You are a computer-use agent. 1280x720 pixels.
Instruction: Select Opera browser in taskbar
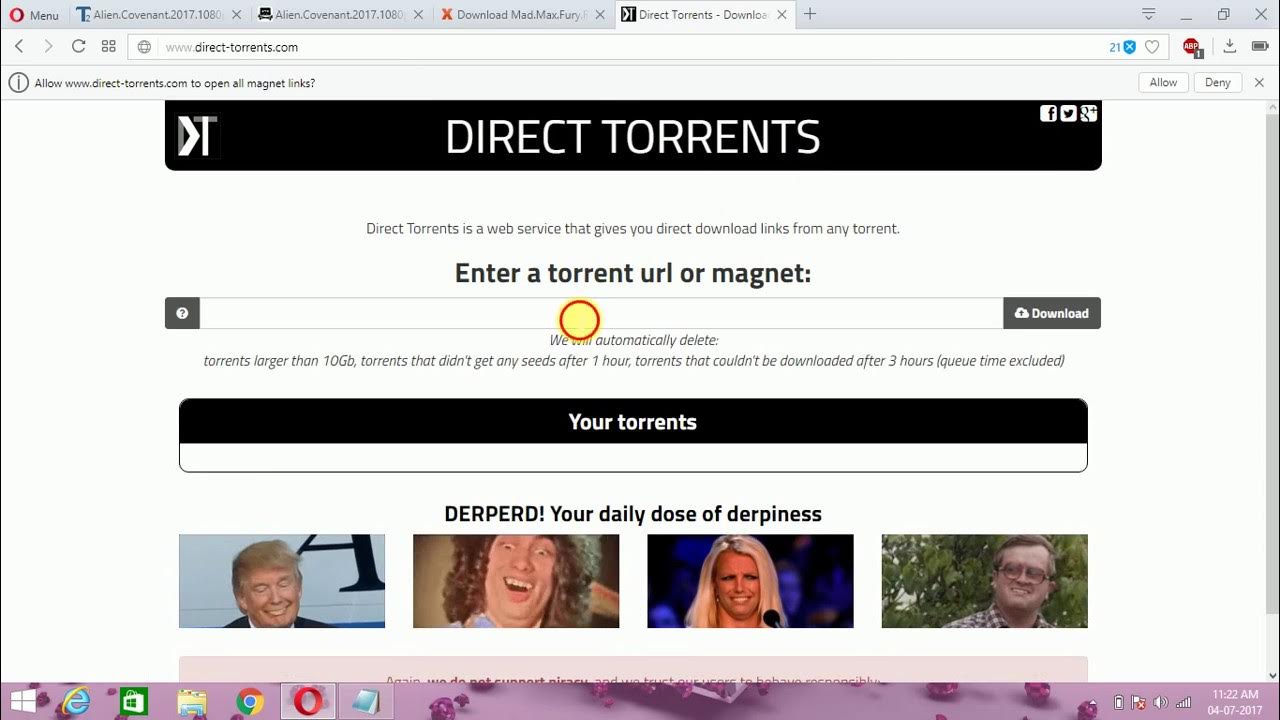pyautogui.click(x=308, y=702)
